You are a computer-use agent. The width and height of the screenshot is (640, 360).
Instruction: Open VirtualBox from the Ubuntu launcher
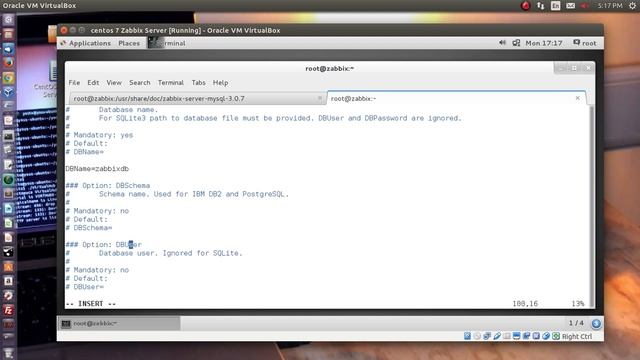(9, 92)
